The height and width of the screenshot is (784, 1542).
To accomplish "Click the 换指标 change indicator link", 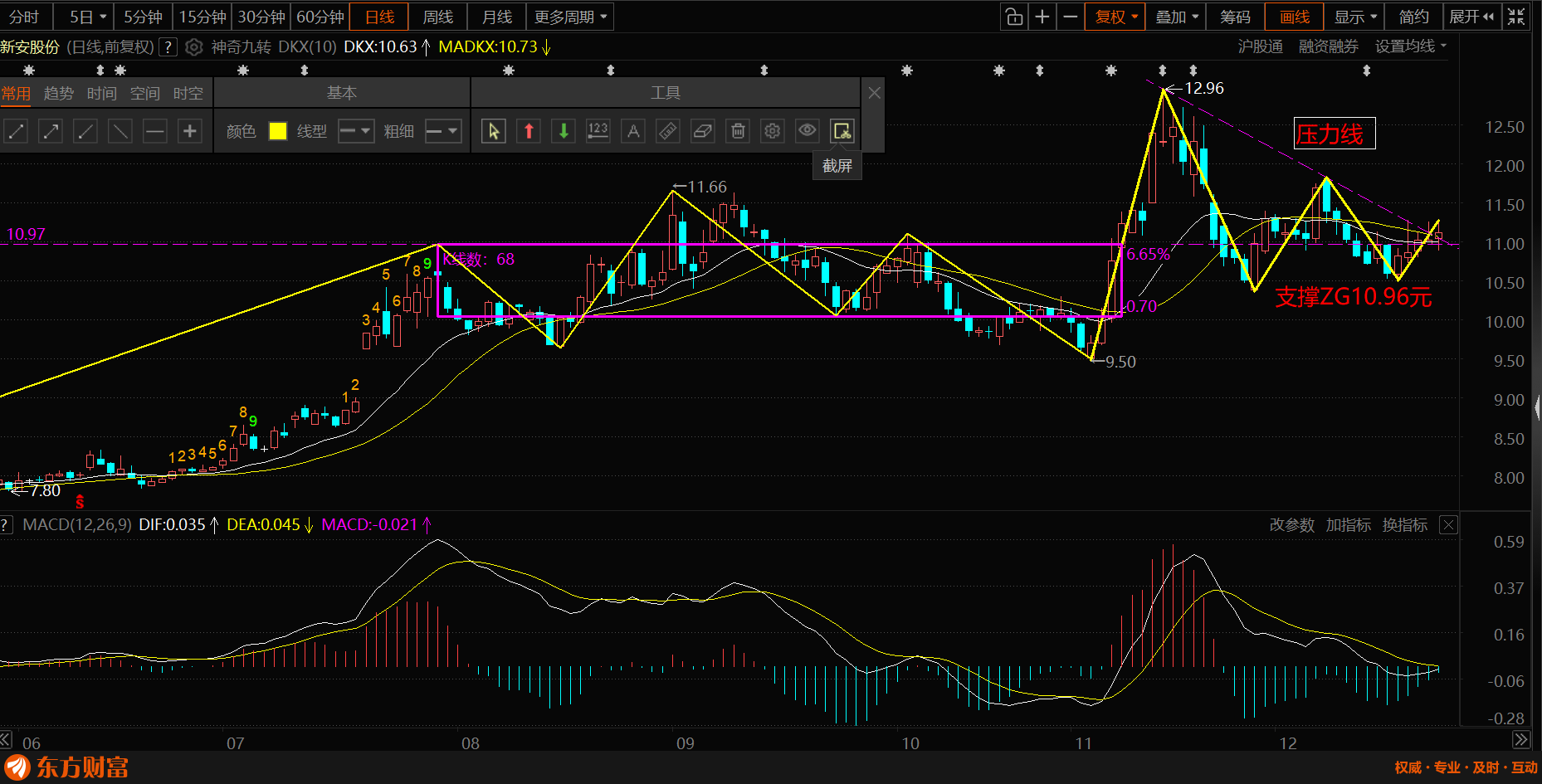I will point(1404,525).
